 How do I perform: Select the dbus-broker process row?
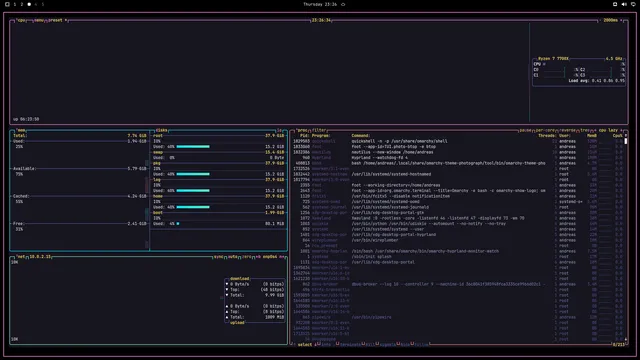pyautogui.click(x=459, y=284)
